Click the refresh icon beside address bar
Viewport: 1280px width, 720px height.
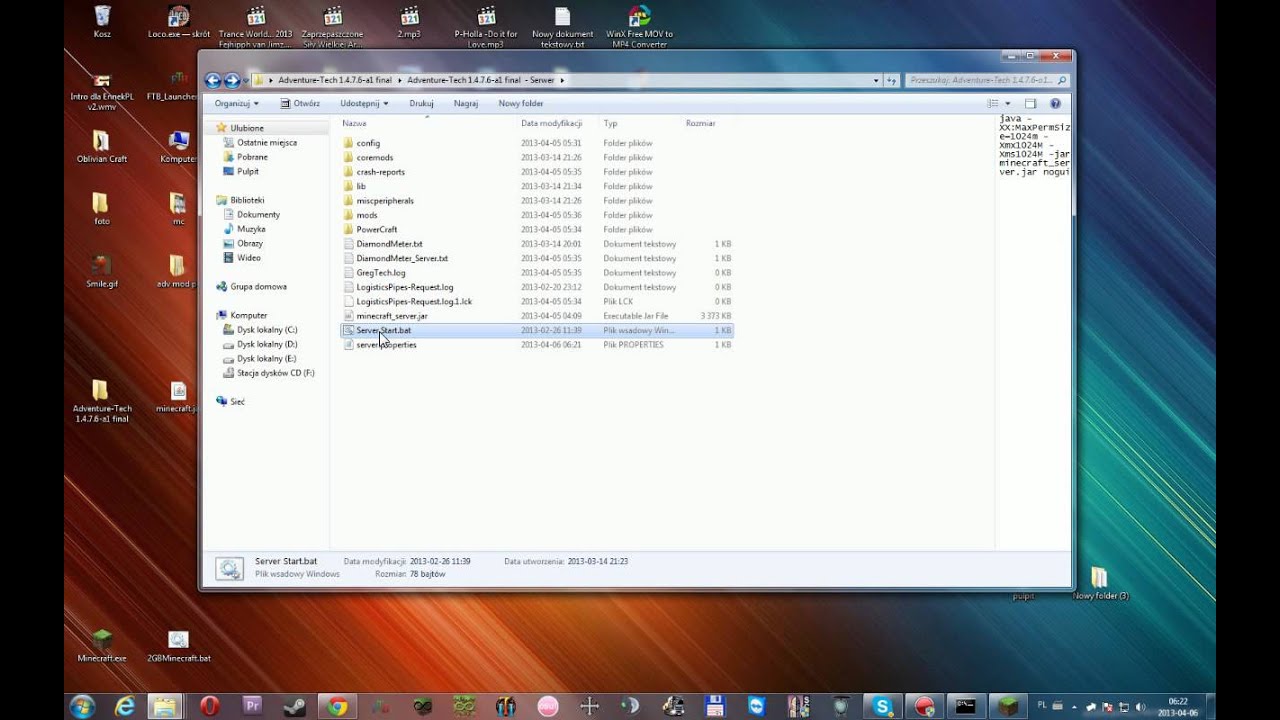coord(891,80)
